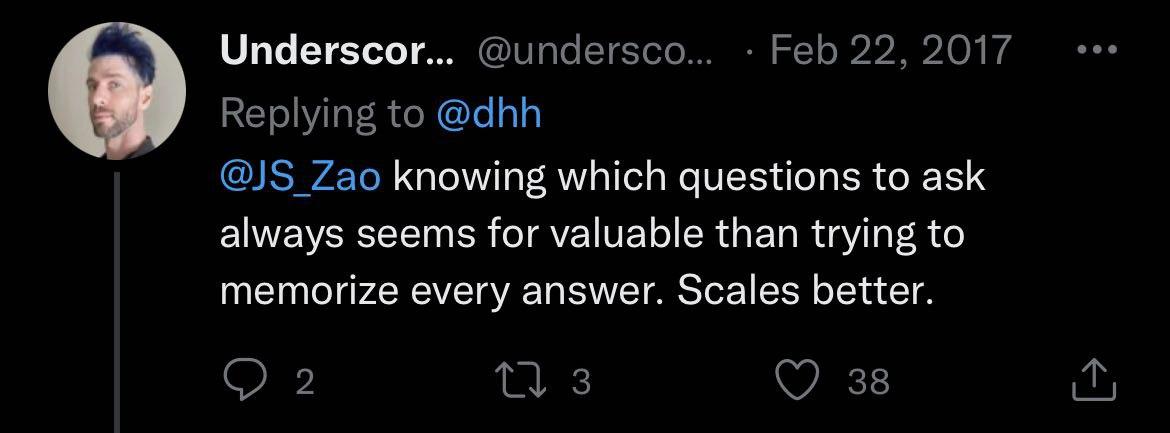The width and height of the screenshot is (1170, 433).
Task: Click the display name starting with Underscor
Action: coord(336,51)
